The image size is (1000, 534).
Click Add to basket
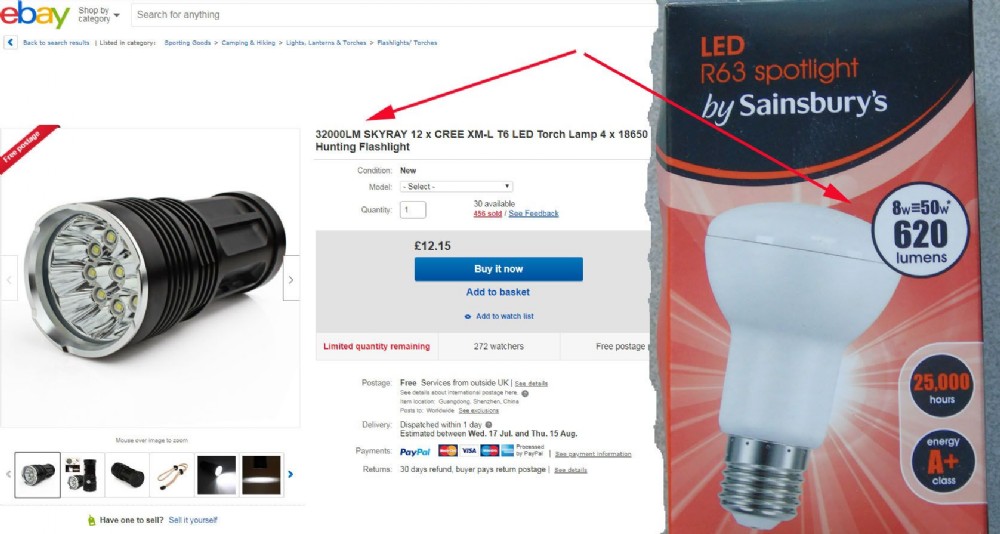498,292
